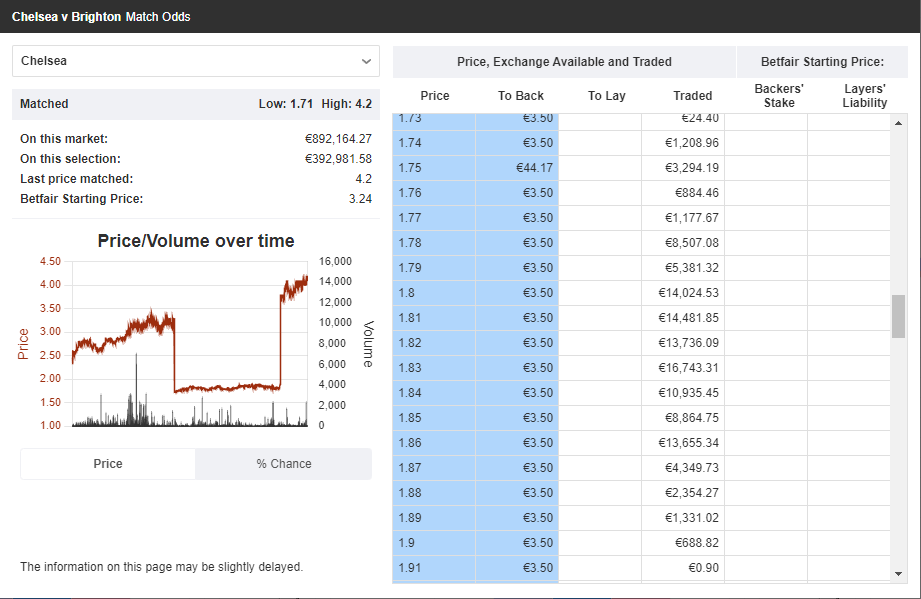This screenshot has height=599, width=921.
Task: Select the 1.78 price cell
Action: [x=434, y=243]
